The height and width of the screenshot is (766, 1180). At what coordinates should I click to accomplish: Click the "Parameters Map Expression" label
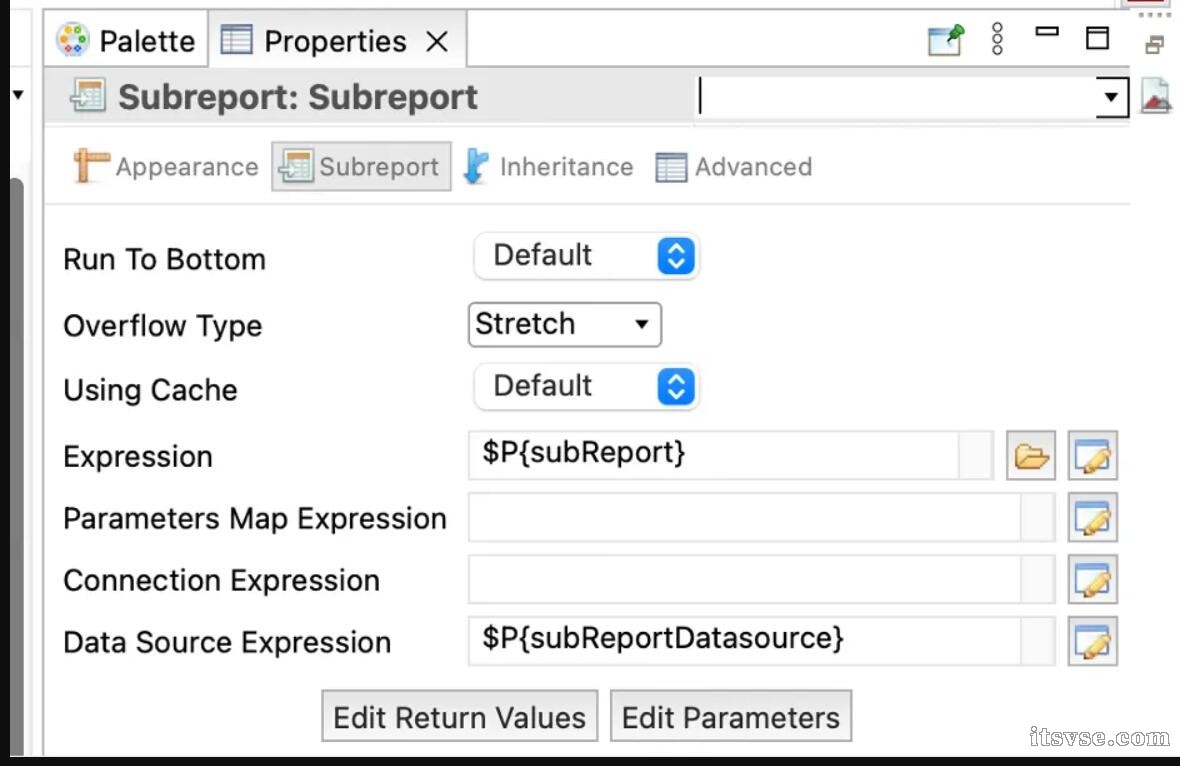[x=255, y=518]
